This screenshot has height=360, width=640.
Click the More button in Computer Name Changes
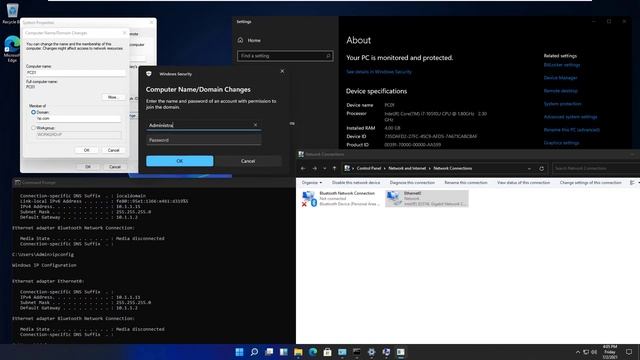pyautogui.click(x=113, y=97)
